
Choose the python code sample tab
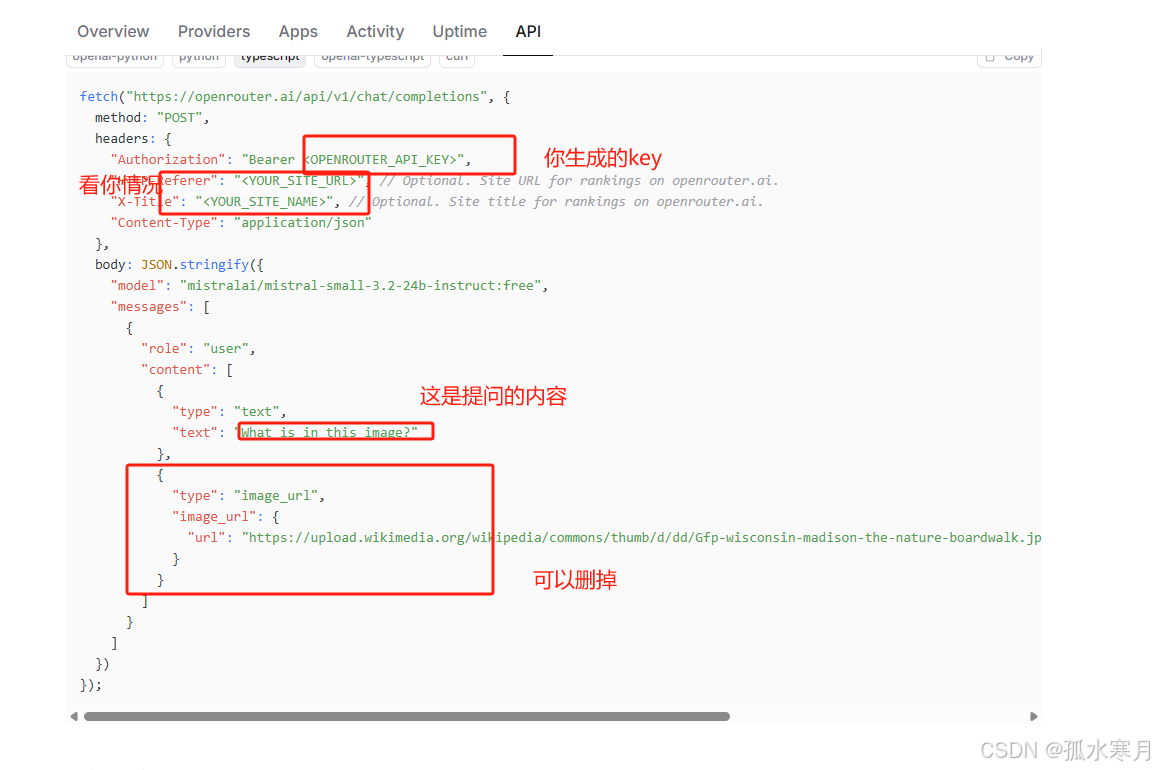pyautogui.click(x=199, y=58)
